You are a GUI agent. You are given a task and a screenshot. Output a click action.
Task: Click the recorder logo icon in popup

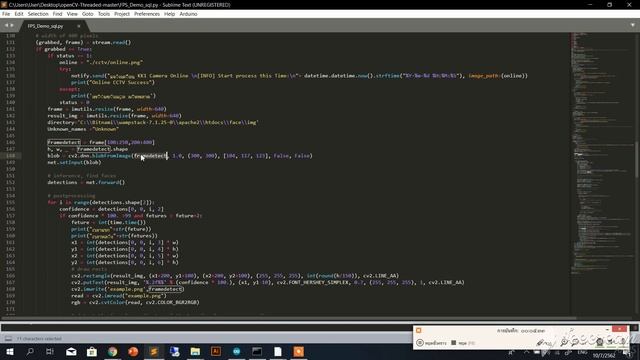tap(418, 330)
